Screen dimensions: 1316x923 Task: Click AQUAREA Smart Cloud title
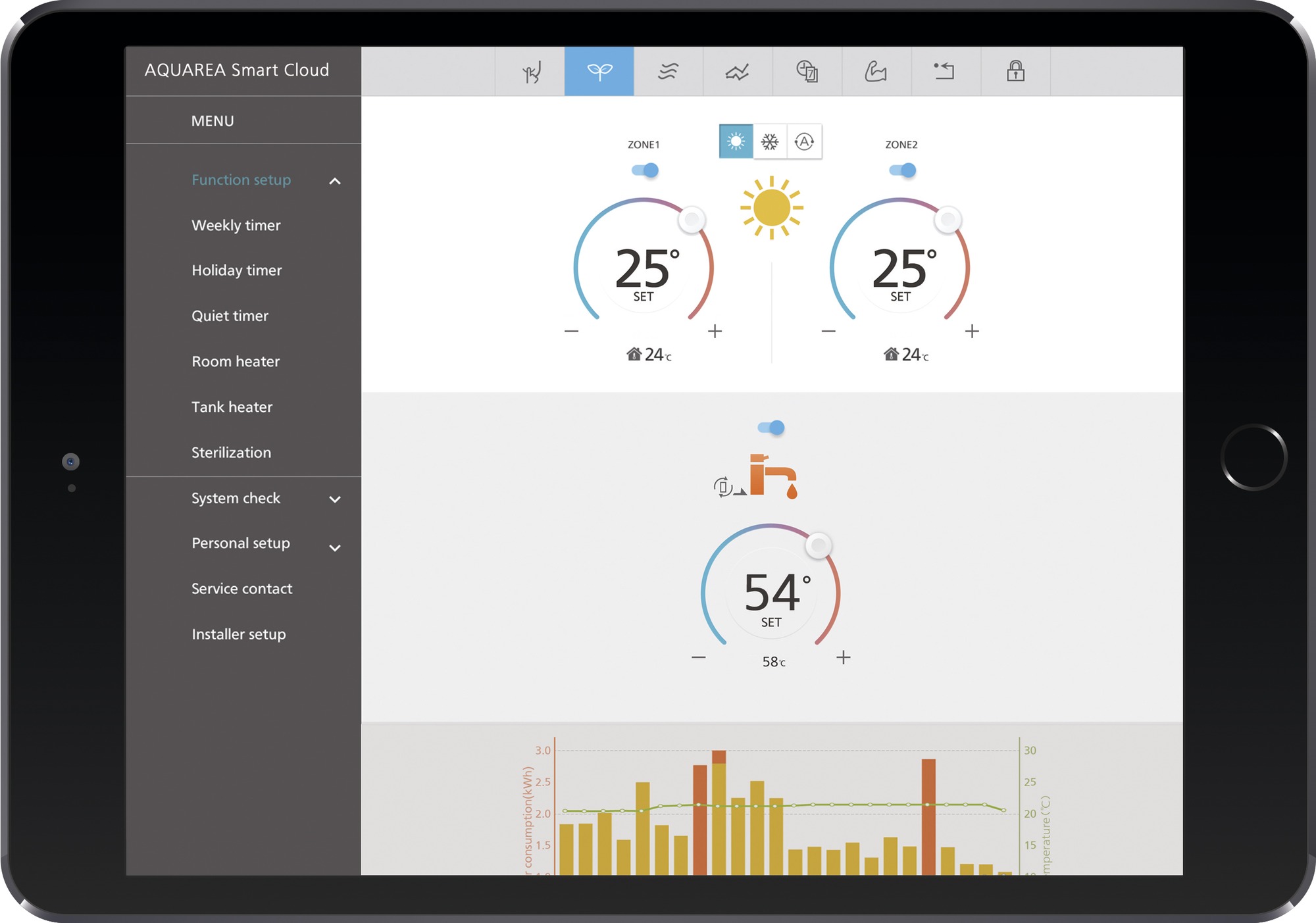[237, 70]
